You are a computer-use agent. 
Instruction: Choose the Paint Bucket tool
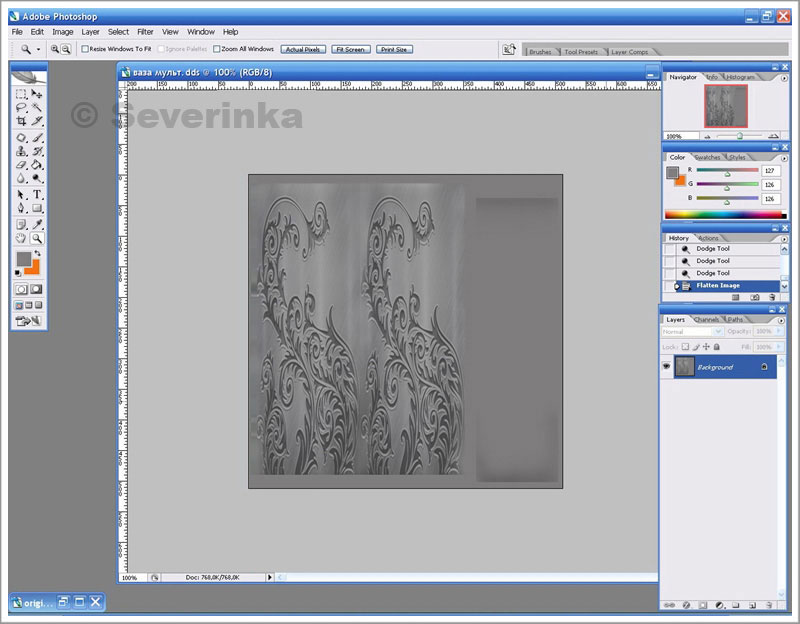tap(37, 165)
